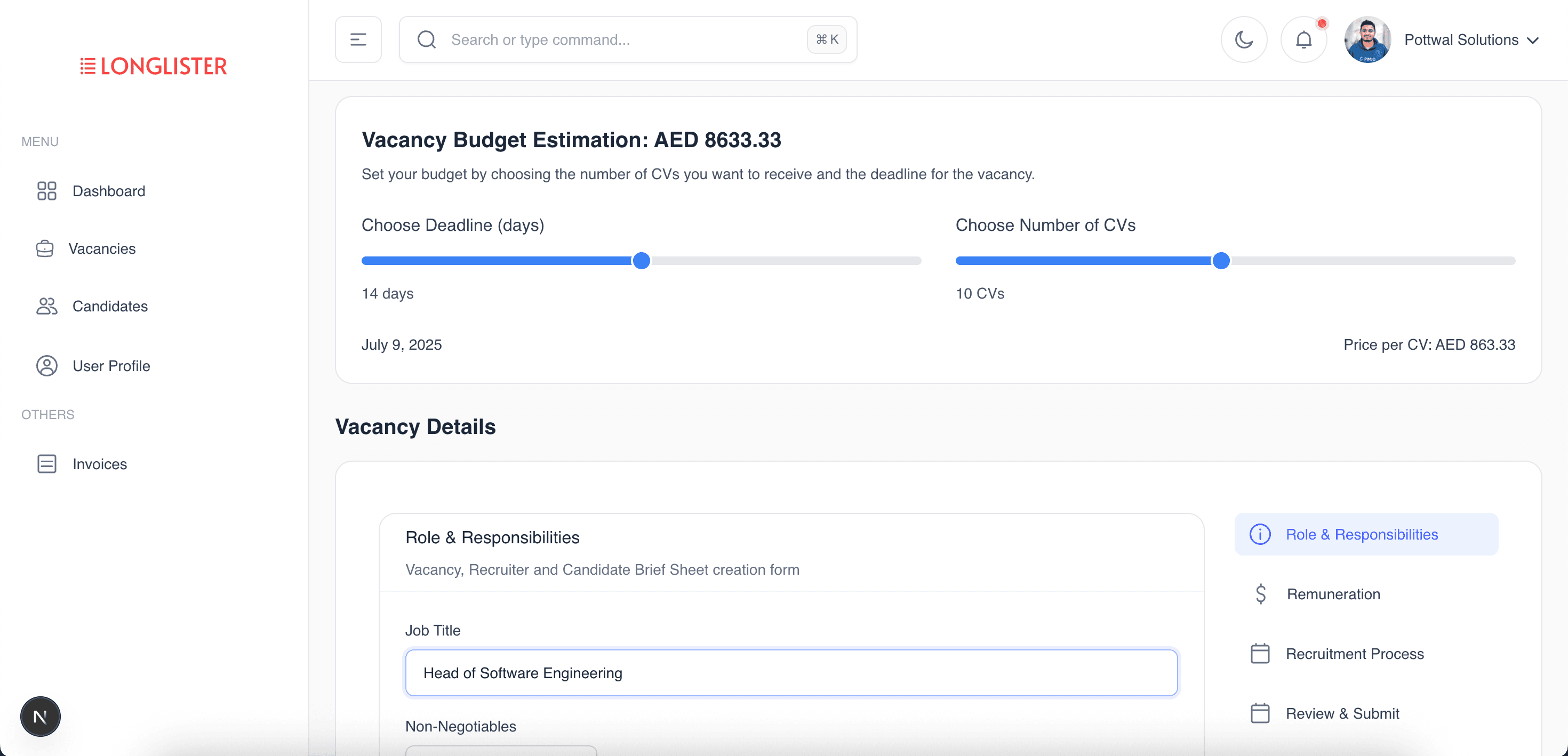Open User Profile page
Image resolution: width=1568 pixels, height=756 pixels.
[x=111, y=366]
